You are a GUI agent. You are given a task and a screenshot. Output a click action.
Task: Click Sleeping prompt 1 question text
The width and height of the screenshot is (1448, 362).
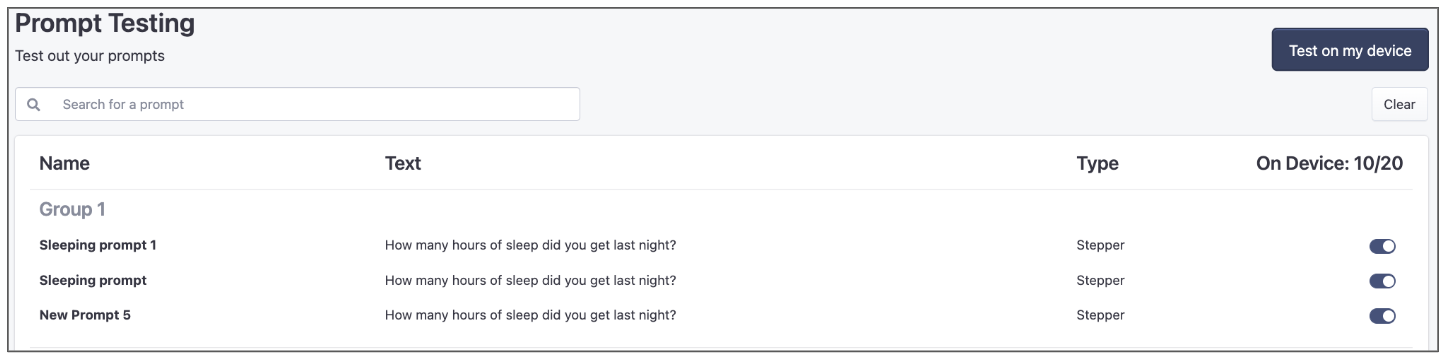[x=531, y=245]
